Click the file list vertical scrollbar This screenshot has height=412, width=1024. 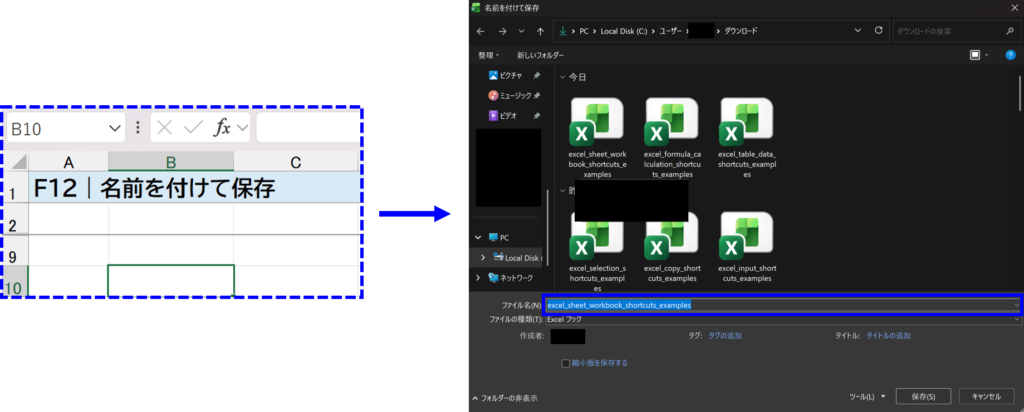click(1019, 91)
